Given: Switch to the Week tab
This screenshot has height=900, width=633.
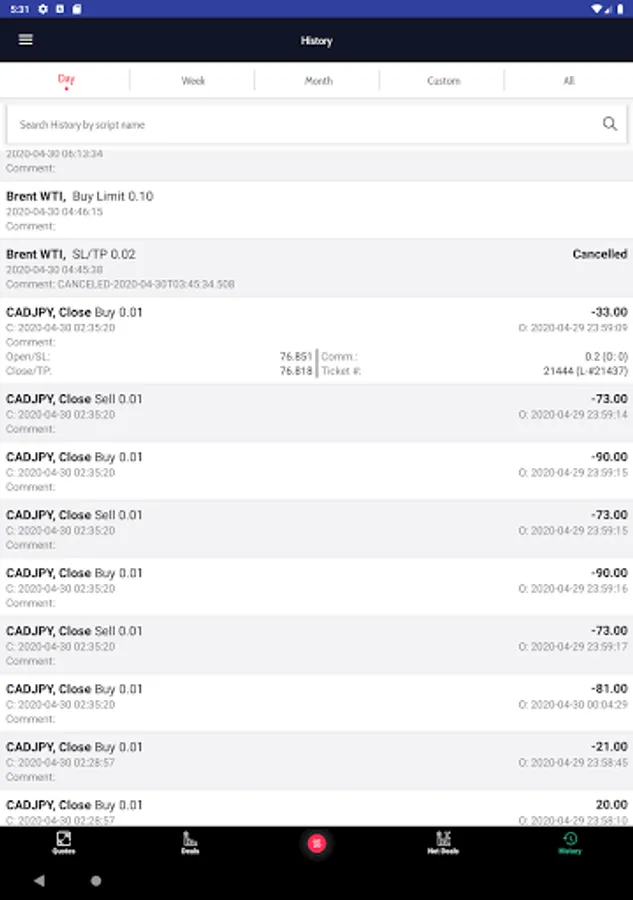Looking at the screenshot, I should 193,80.
